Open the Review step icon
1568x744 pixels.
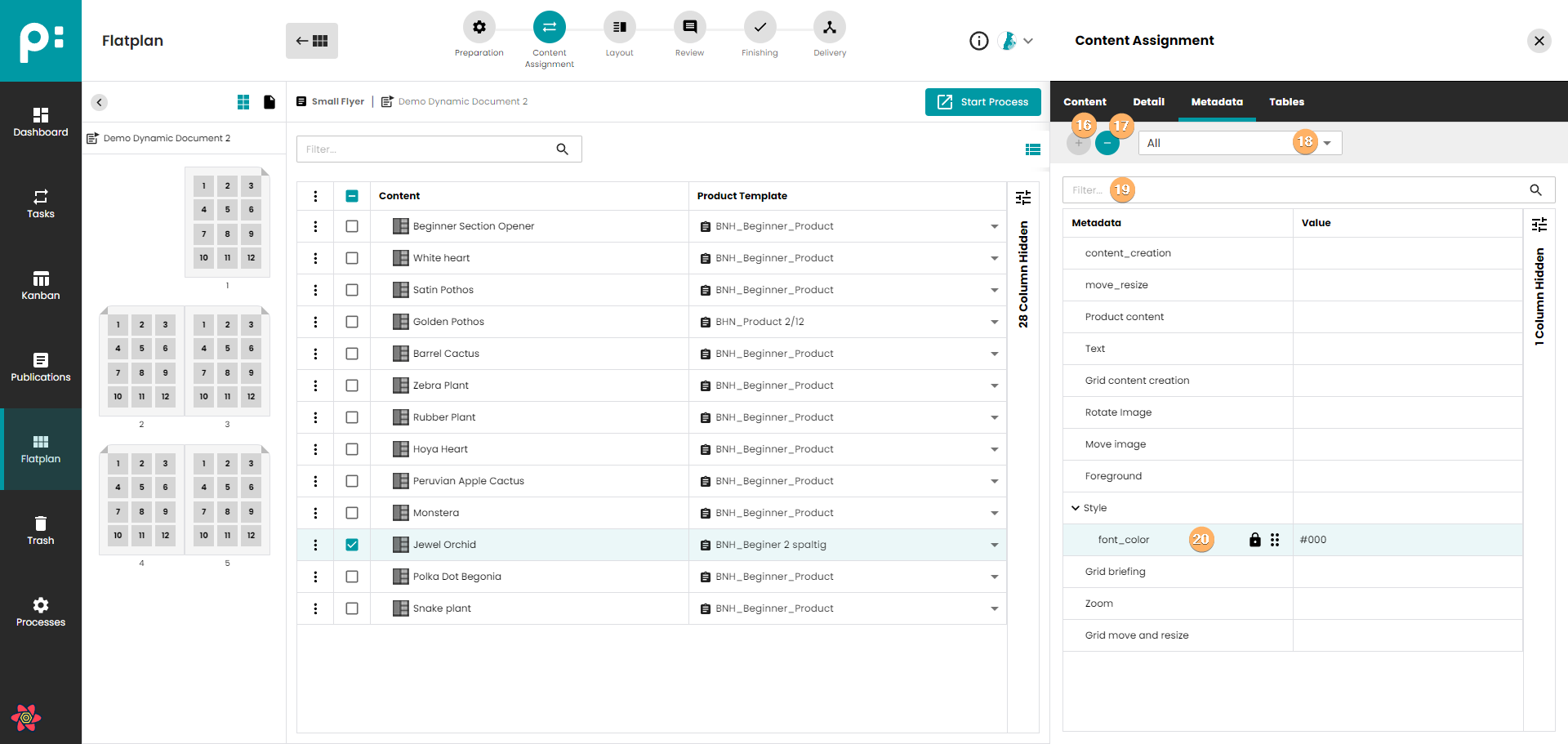(x=689, y=28)
